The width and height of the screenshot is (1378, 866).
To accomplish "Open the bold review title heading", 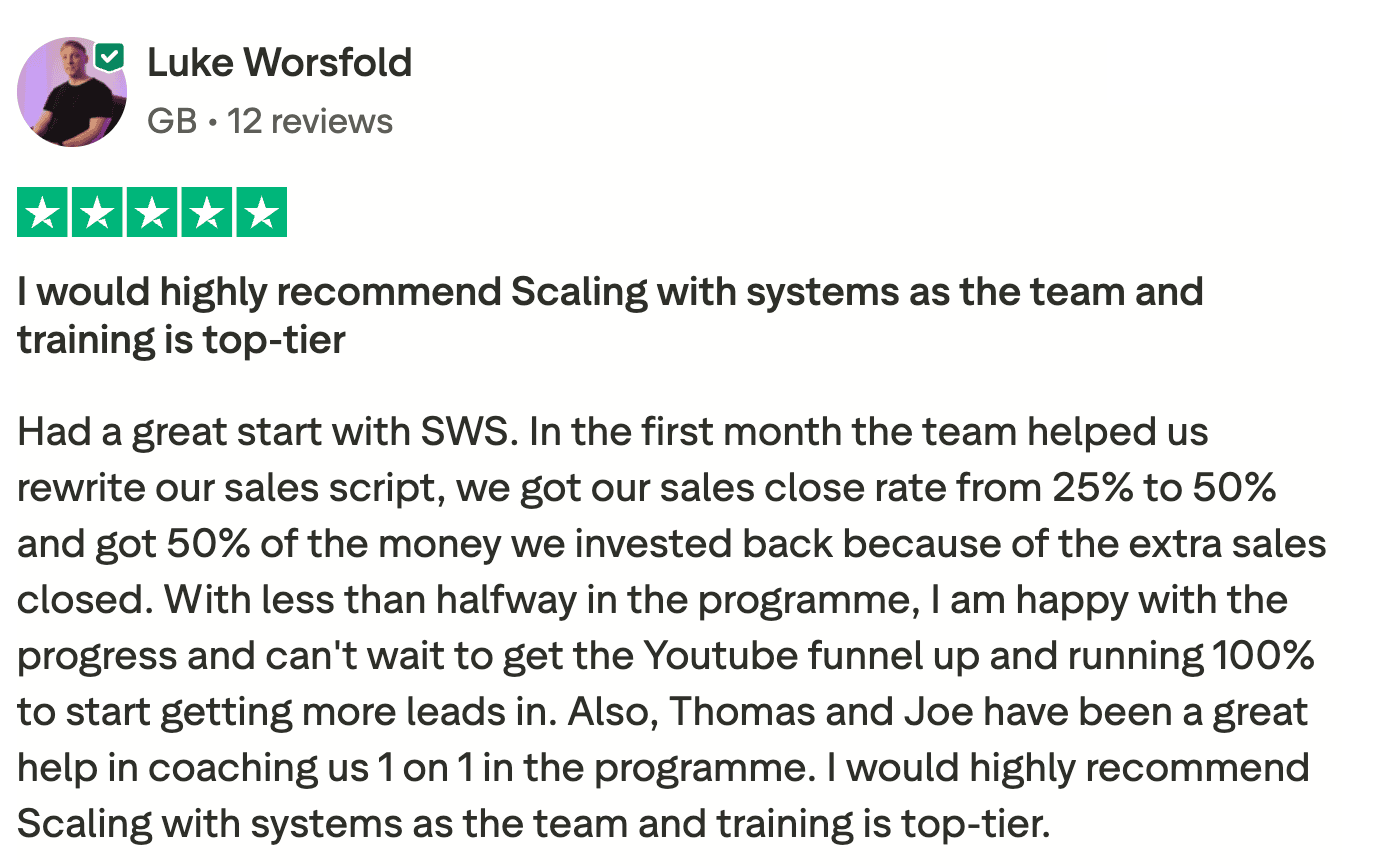I will point(610,316).
